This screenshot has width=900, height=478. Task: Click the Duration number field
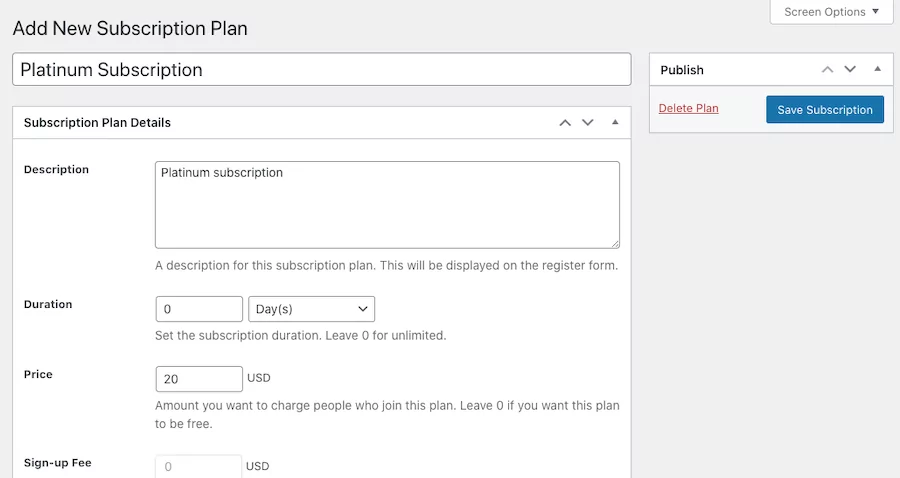[x=199, y=309]
